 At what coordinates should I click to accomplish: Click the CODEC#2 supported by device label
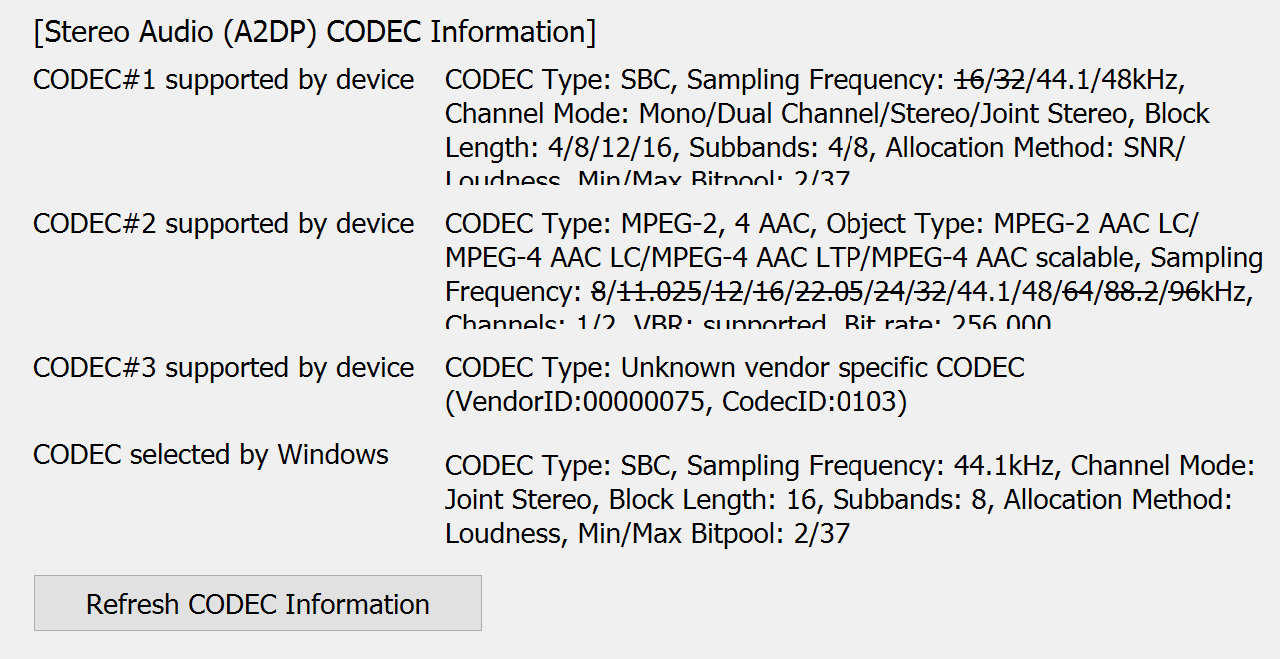[x=223, y=223]
